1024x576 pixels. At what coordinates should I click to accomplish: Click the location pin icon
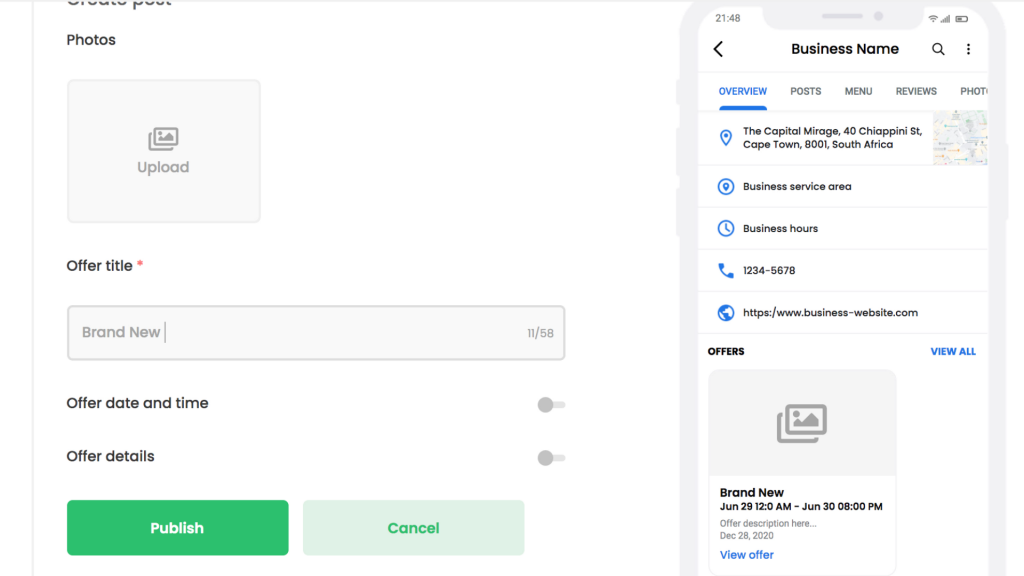726,138
